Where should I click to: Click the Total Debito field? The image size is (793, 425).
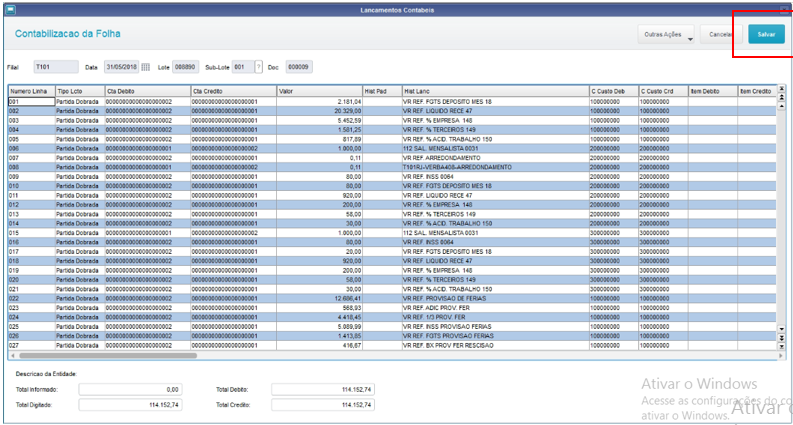tap(323, 389)
